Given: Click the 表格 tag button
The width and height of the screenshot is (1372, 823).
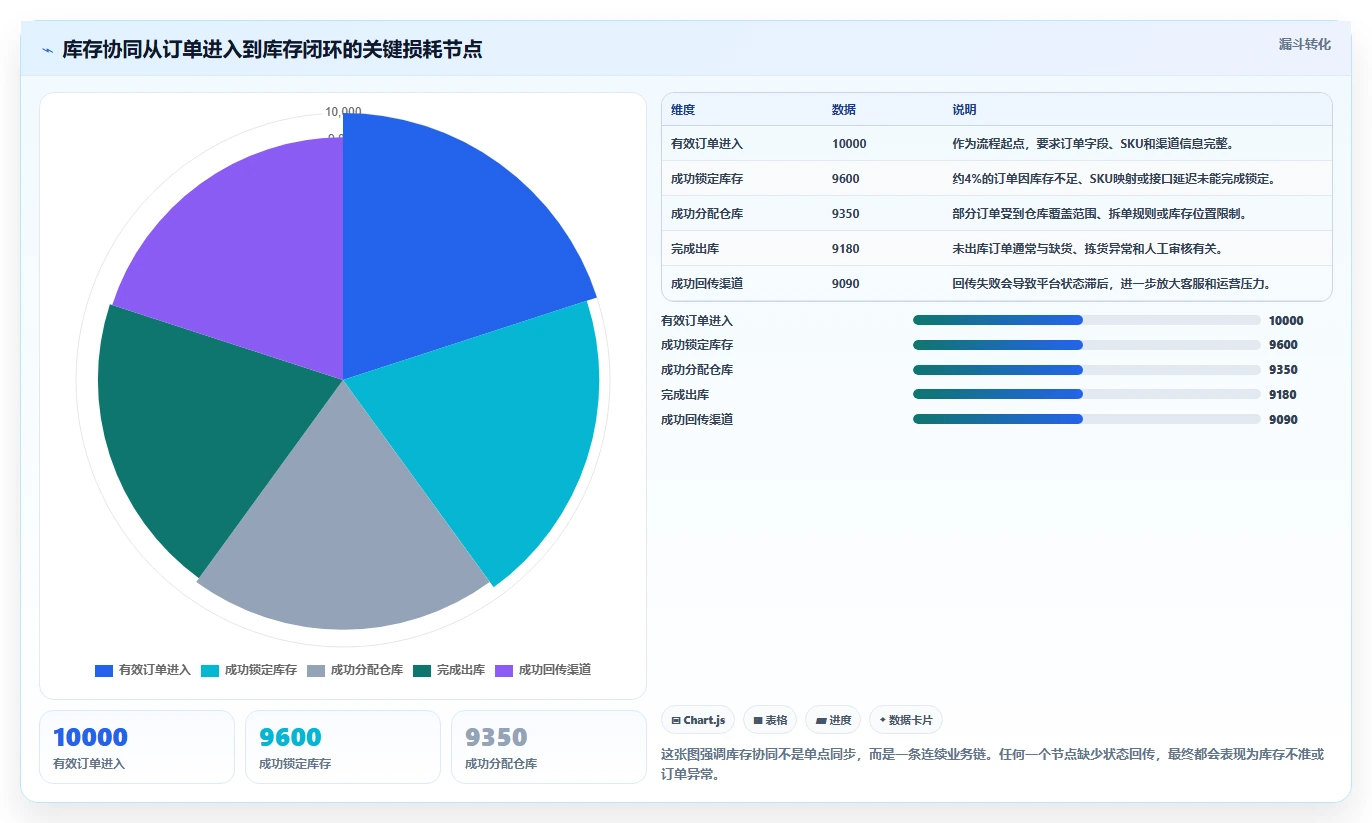Looking at the screenshot, I should [x=770, y=720].
